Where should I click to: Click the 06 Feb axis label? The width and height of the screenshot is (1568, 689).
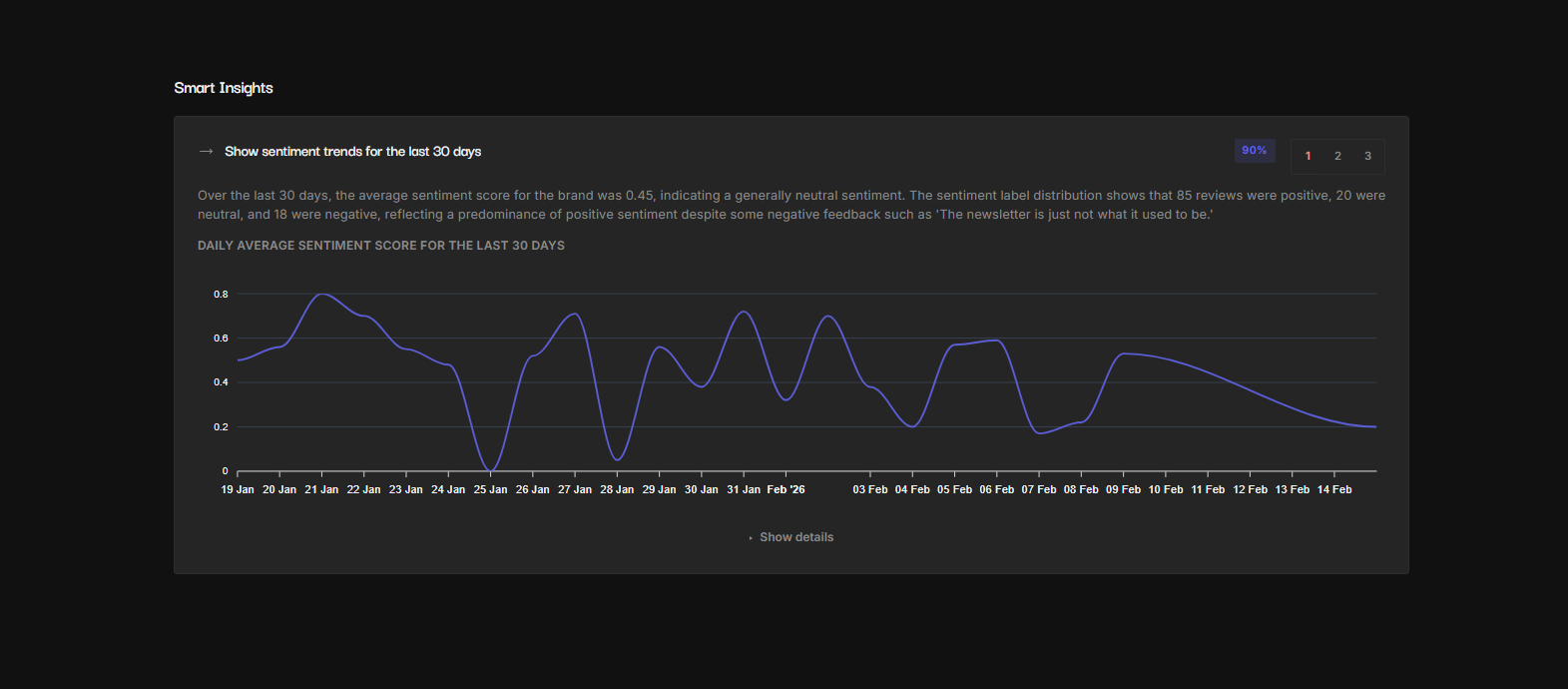pos(997,490)
